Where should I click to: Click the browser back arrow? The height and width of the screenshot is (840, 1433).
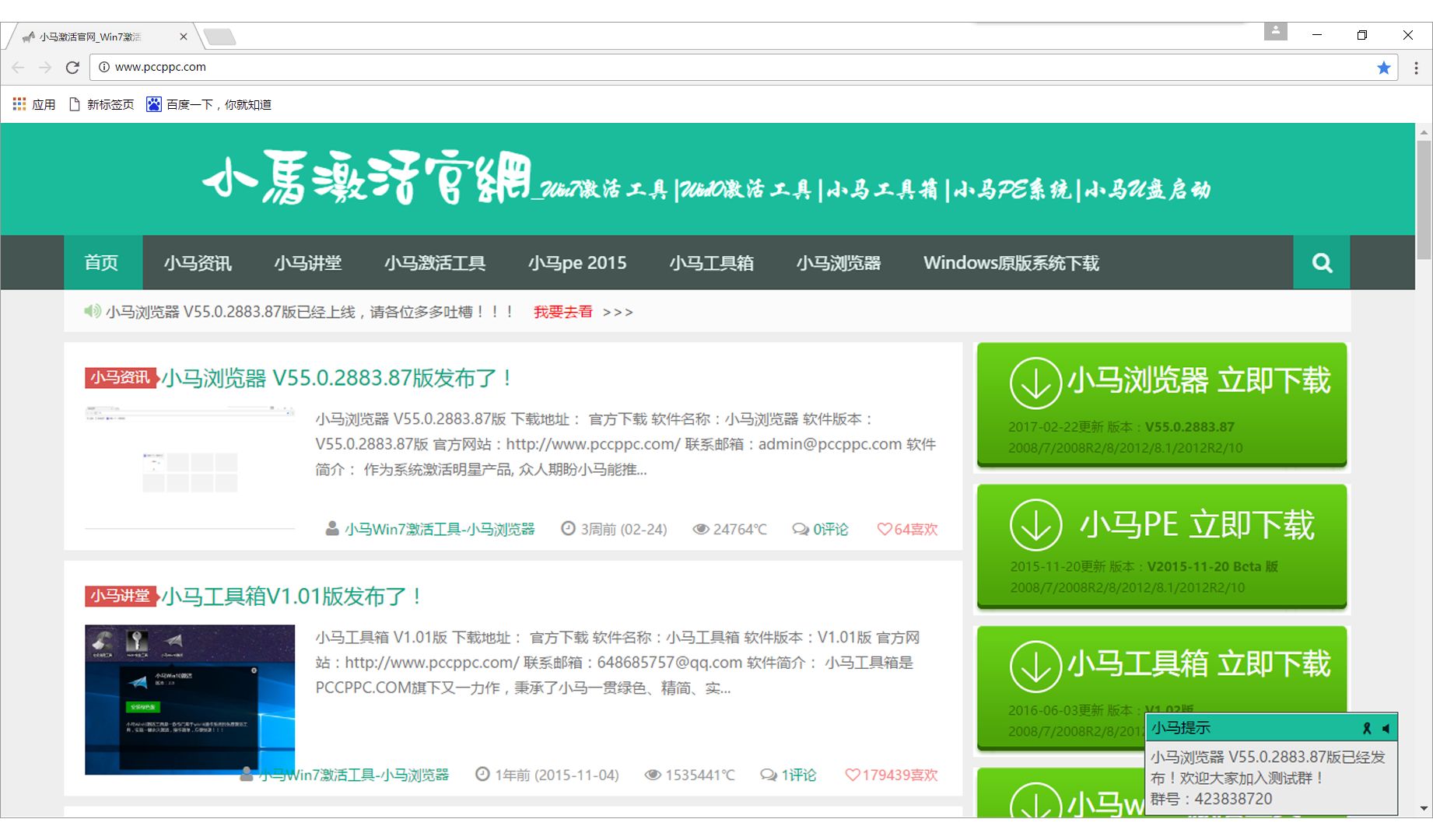(18, 68)
